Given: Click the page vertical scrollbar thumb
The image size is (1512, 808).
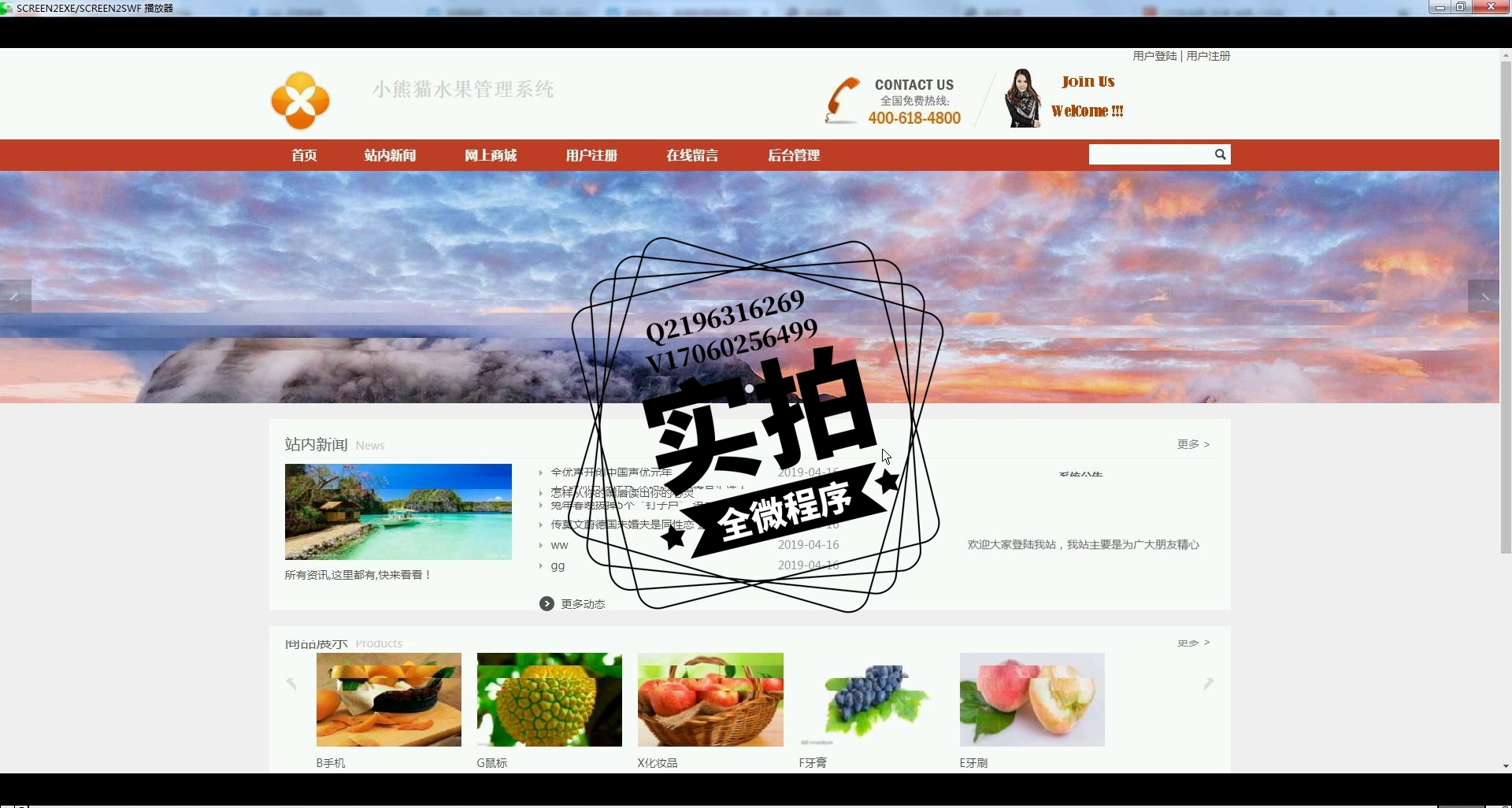Looking at the screenshot, I should coord(1506,307).
